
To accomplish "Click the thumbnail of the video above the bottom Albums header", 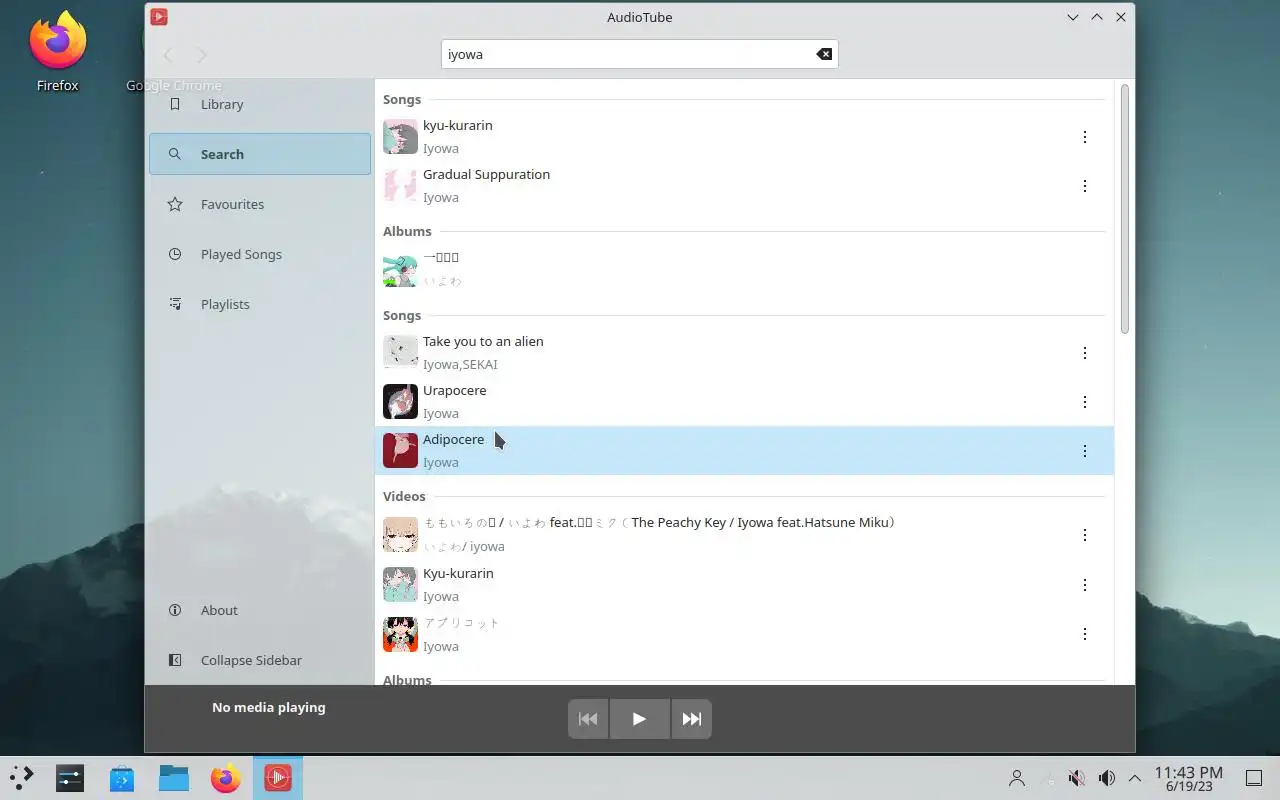I will coord(400,634).
